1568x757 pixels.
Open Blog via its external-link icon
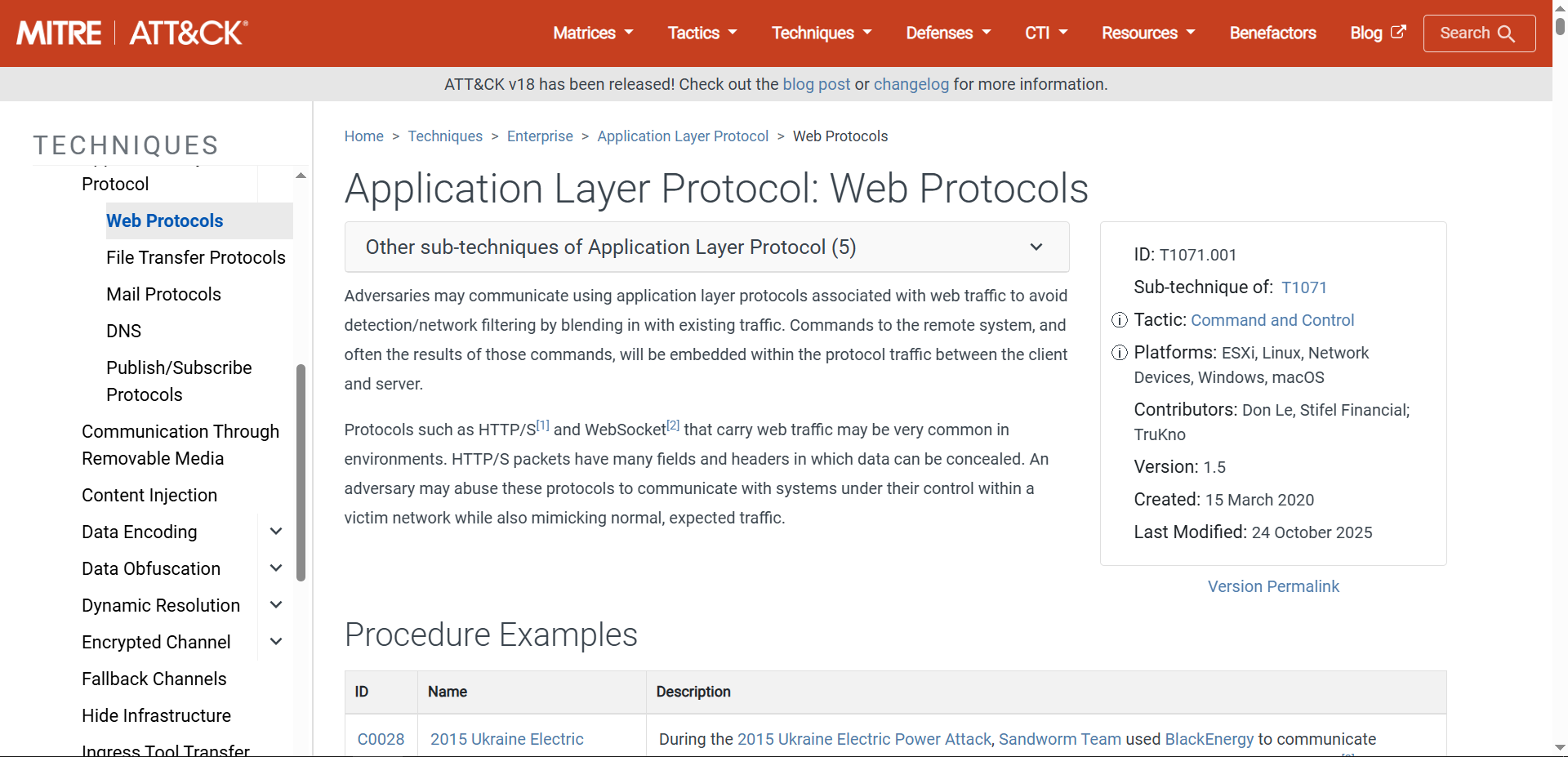point(1400,31)
